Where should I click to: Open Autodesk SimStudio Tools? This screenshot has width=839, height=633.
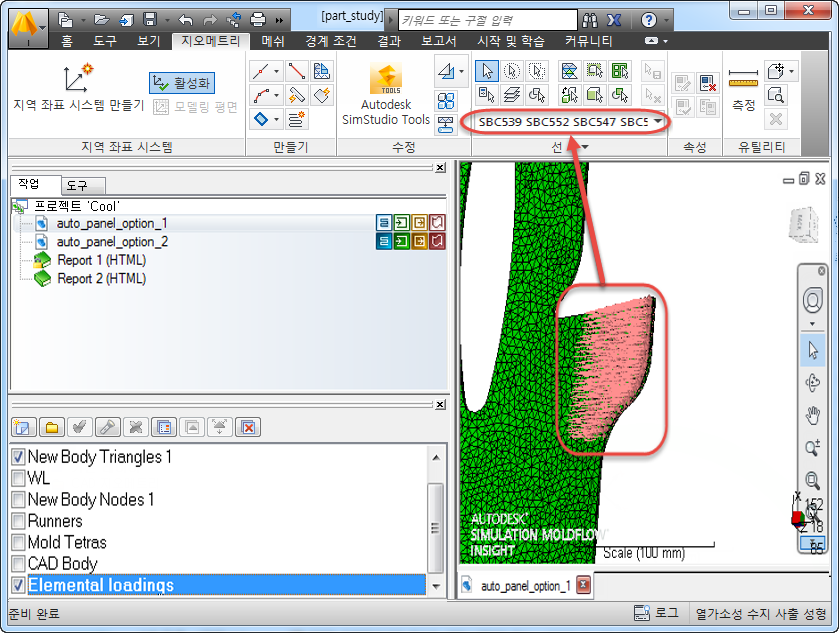[386, 95]
